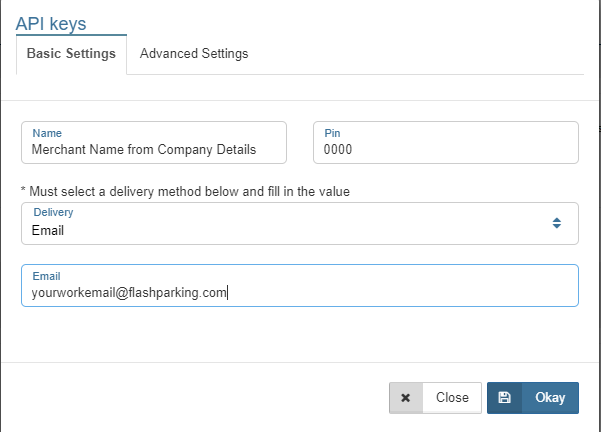
Task: Click the Merchant Name from Company Details text
Action: [144, 150]
